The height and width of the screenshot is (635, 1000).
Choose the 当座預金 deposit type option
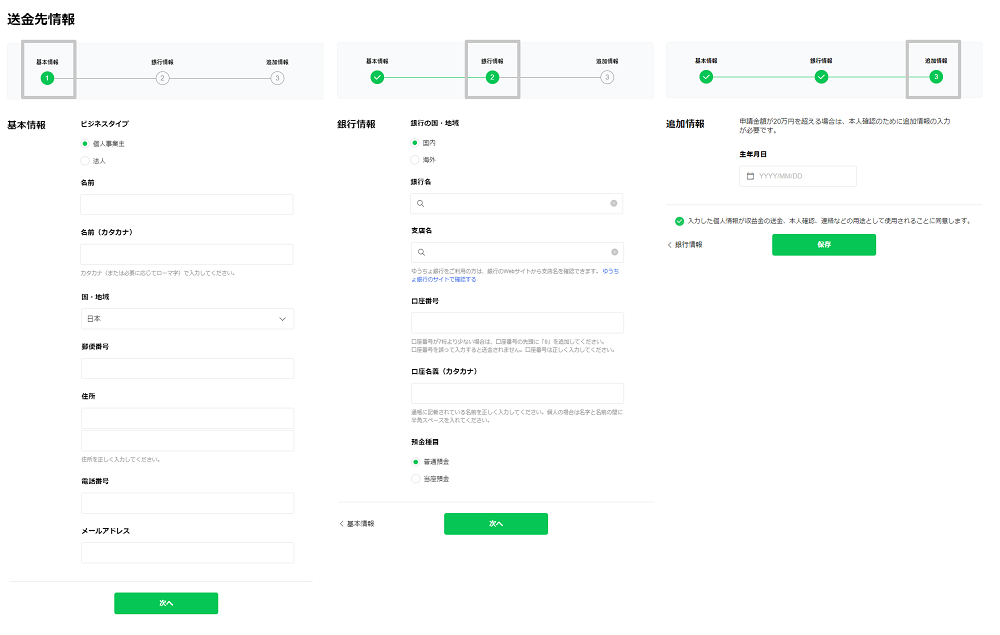click(x=416, y=479)
